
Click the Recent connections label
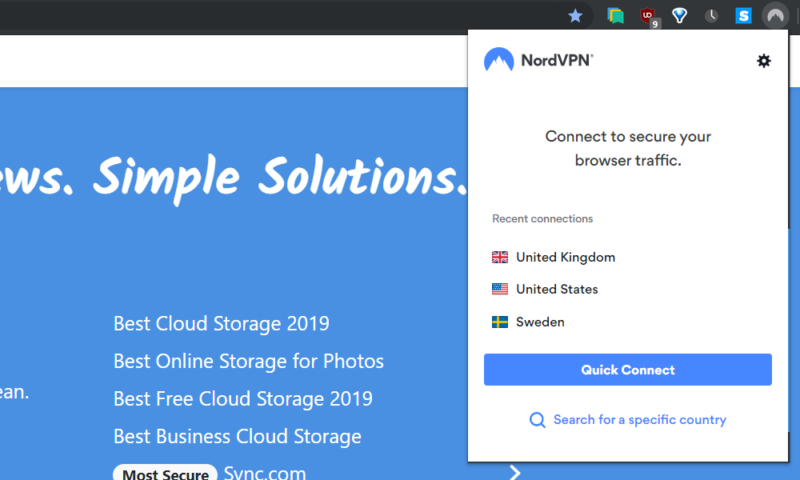542,219
